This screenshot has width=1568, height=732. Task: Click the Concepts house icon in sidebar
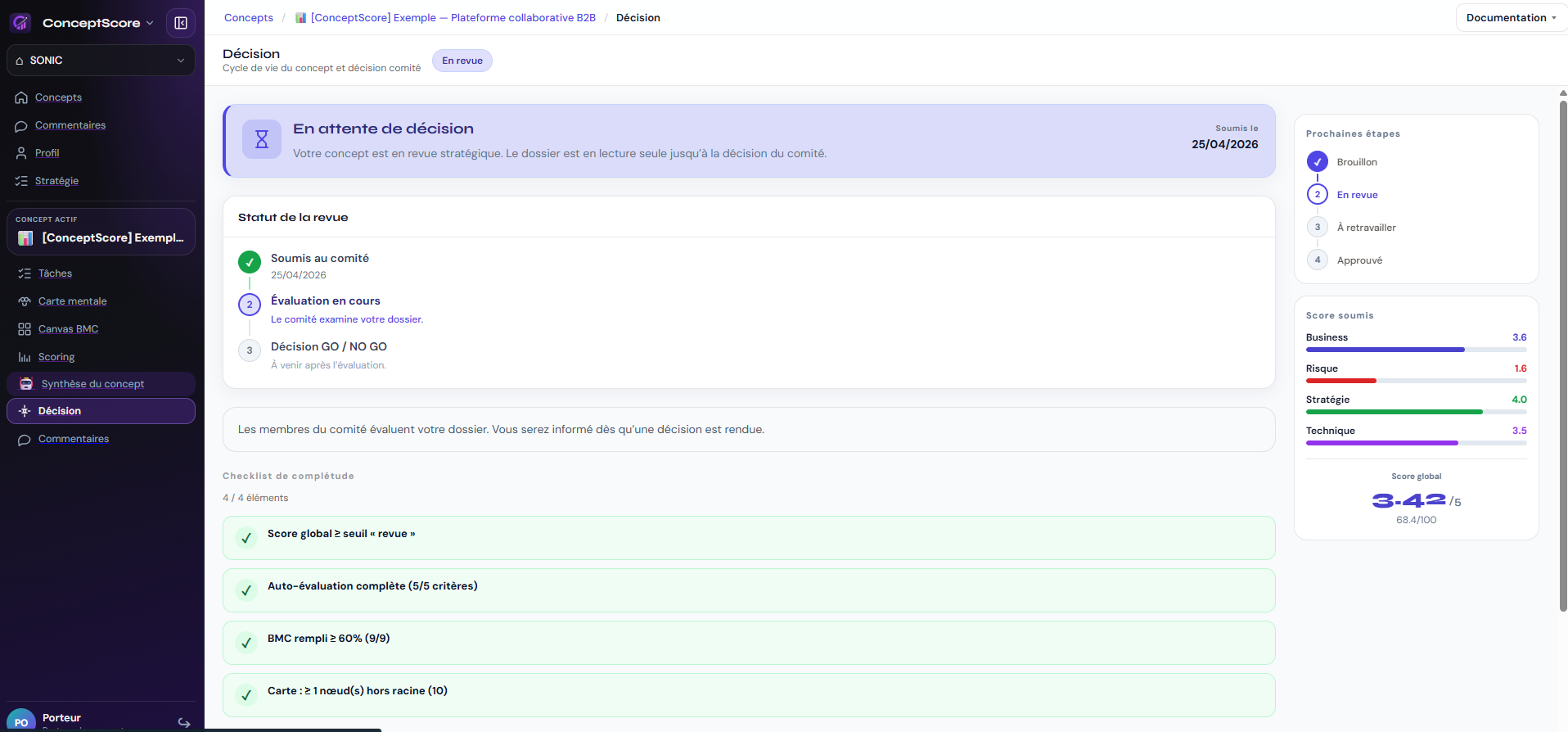click(21, 97)
